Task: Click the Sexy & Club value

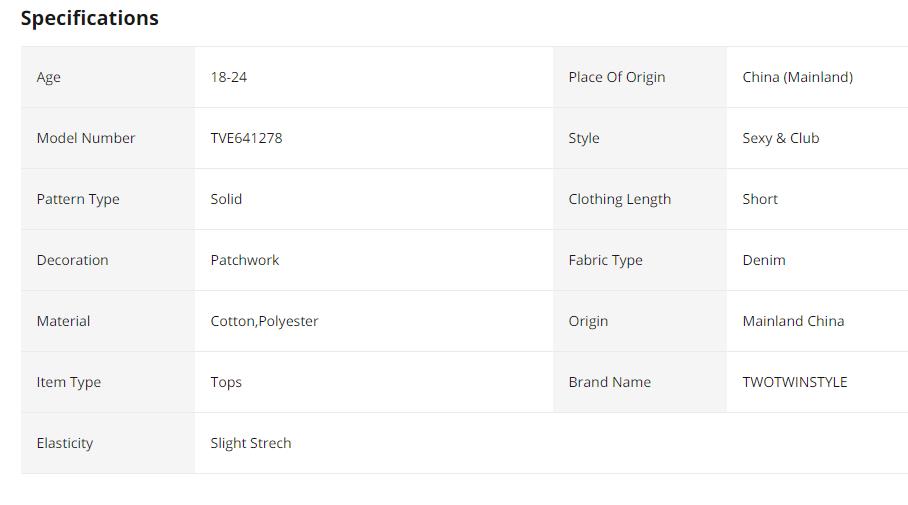Action: click(780, 138)
